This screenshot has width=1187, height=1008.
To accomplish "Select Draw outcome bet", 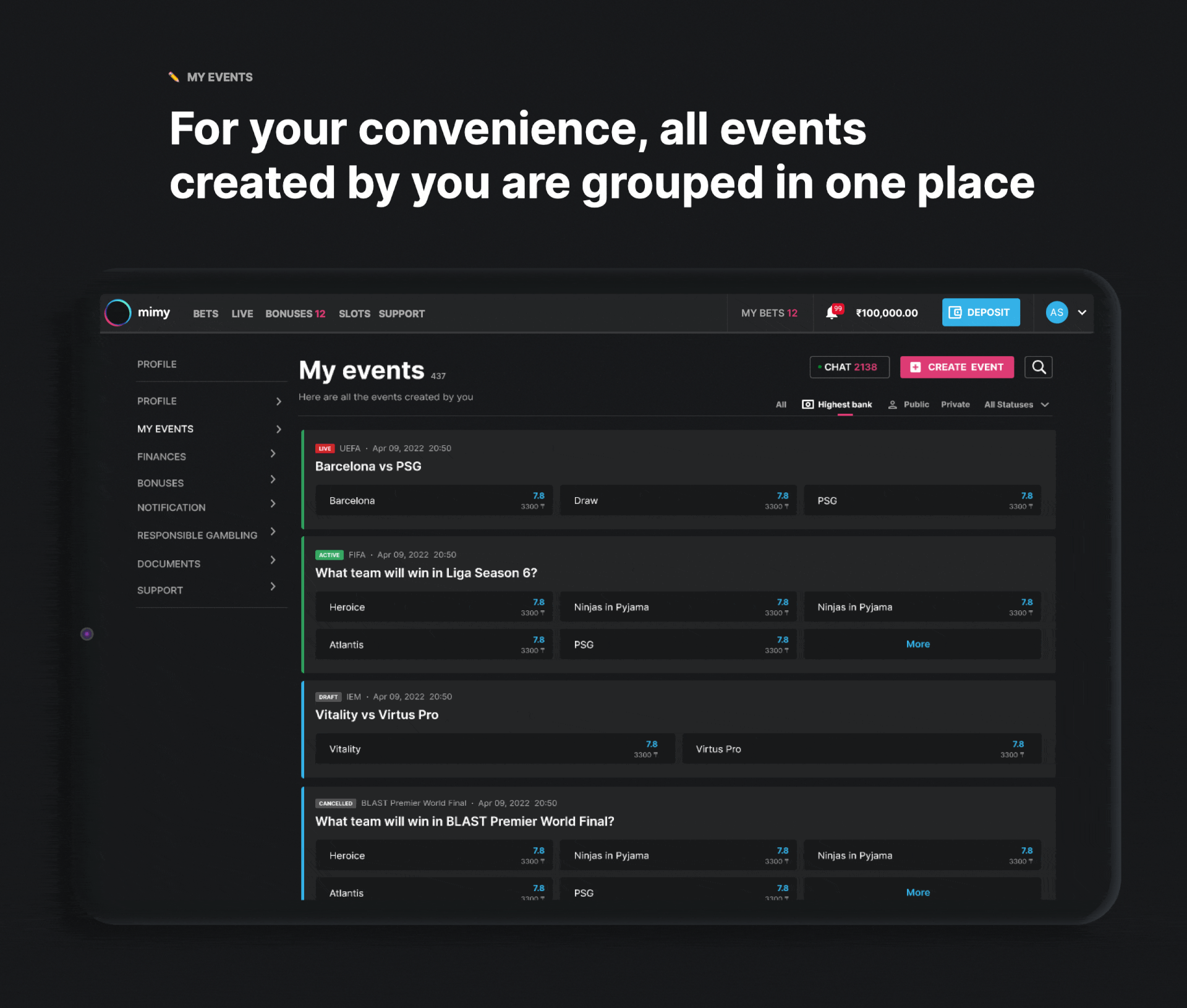I will 678,500.
